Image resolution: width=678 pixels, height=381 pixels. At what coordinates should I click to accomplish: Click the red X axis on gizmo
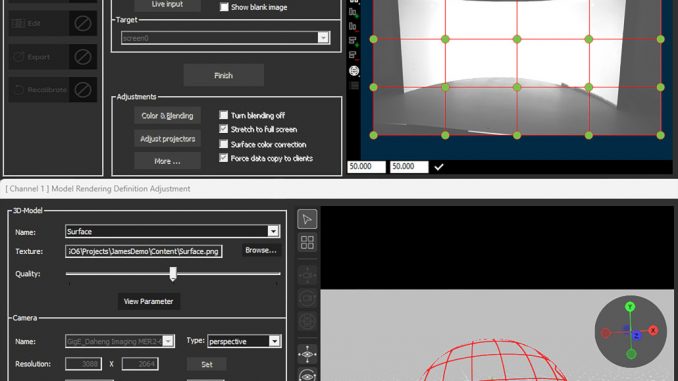653,330
